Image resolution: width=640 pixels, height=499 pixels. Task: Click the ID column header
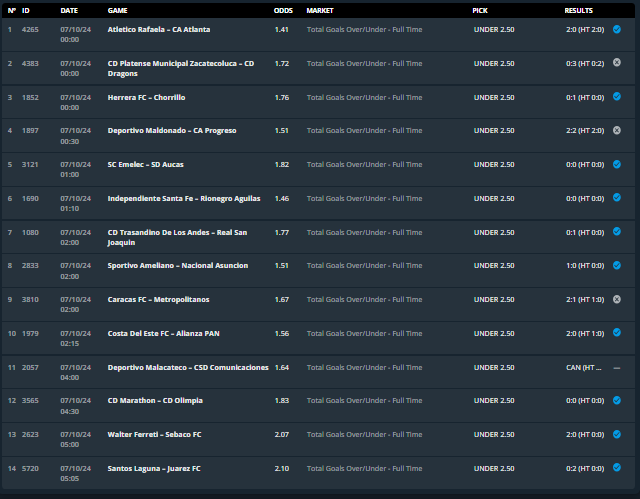pyautogui.click(x=26, y=11)
